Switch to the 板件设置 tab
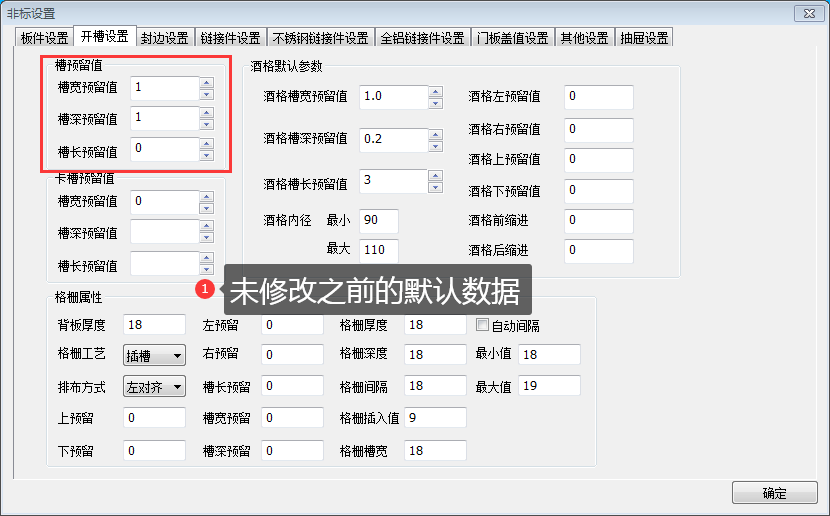Image resolution: width=830 pixels, height=516 pixels. tap(44, 38)
